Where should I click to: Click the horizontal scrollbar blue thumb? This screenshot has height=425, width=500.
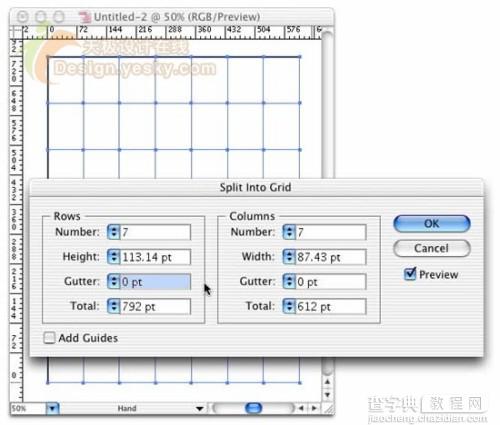(253, 408)
